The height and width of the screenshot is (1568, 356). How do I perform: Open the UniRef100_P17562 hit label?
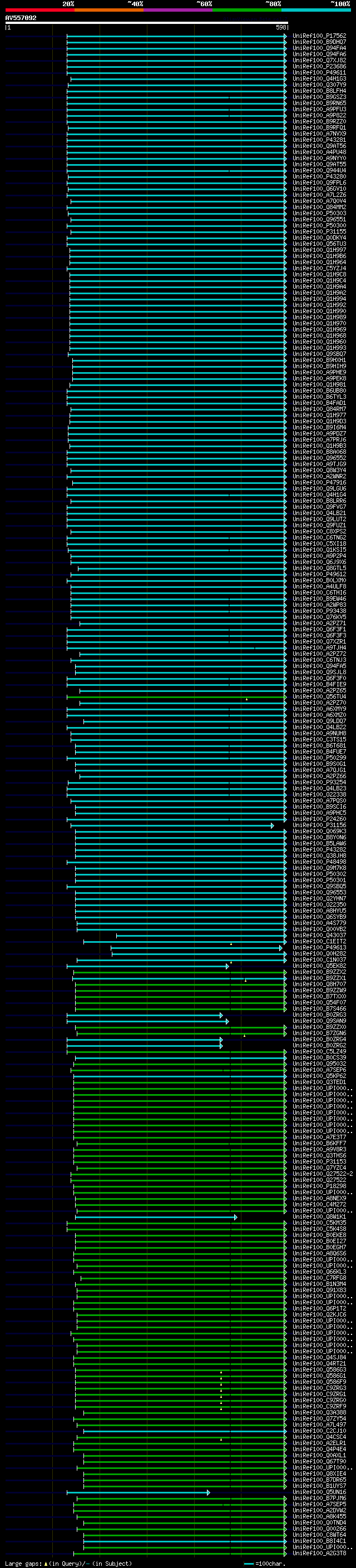(319, 36)
